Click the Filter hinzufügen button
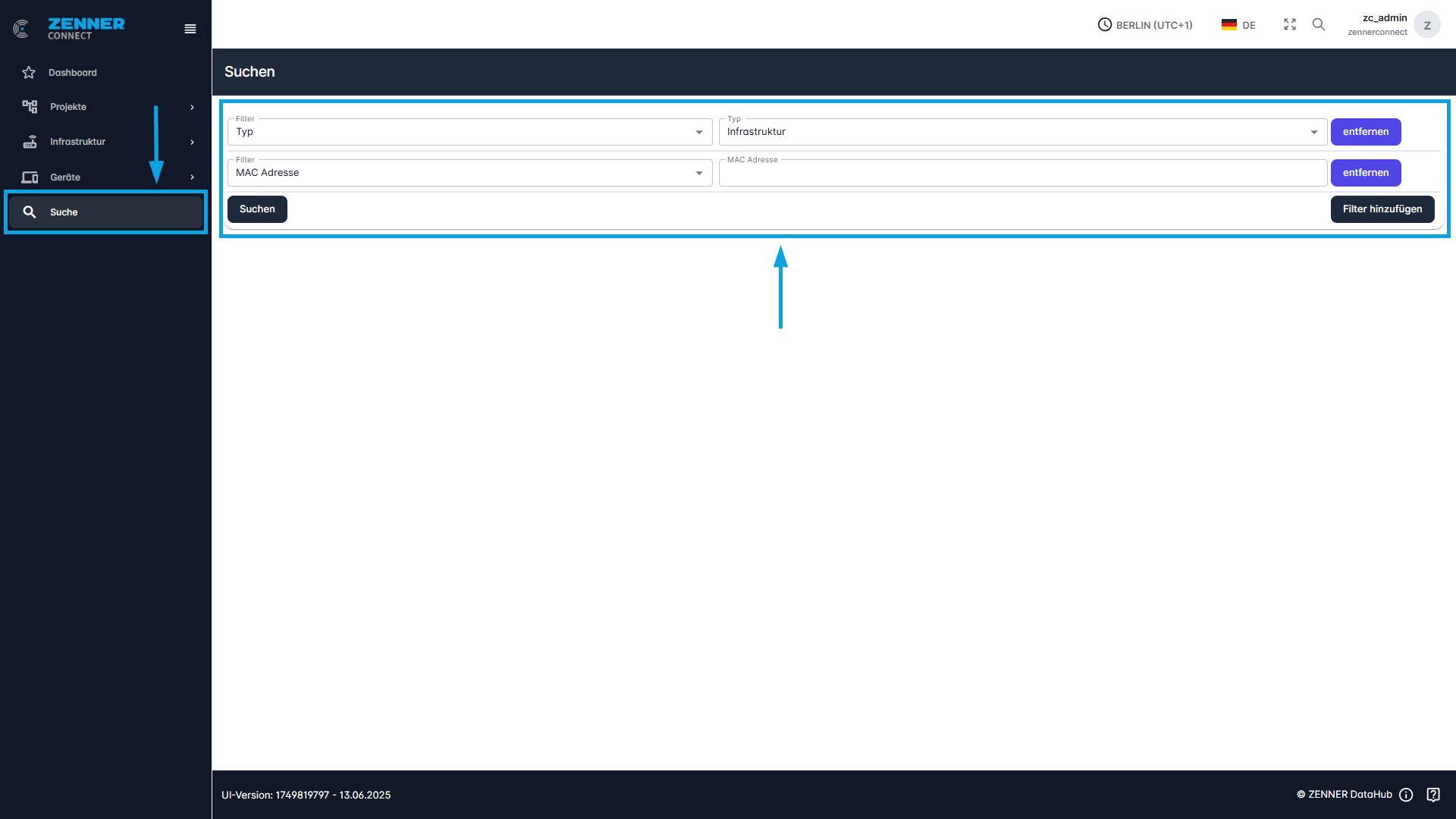 [1382, 209]
